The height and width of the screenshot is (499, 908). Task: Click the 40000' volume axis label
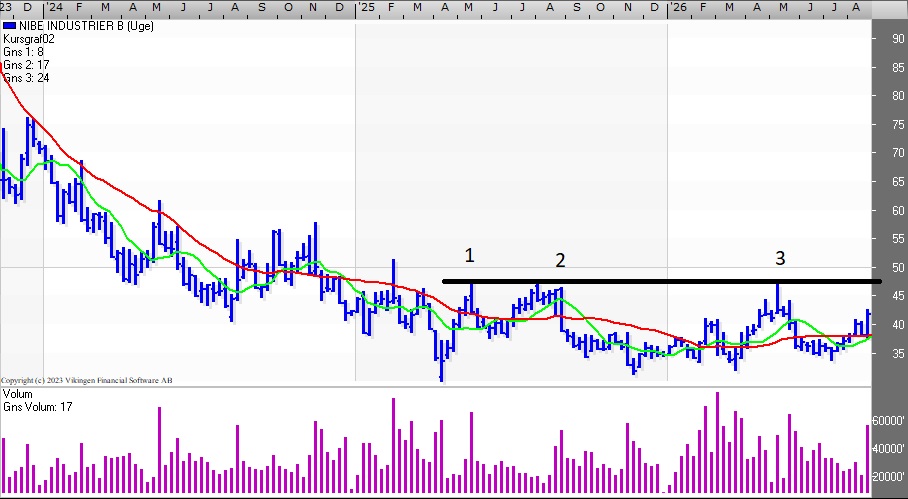point(889,449)
